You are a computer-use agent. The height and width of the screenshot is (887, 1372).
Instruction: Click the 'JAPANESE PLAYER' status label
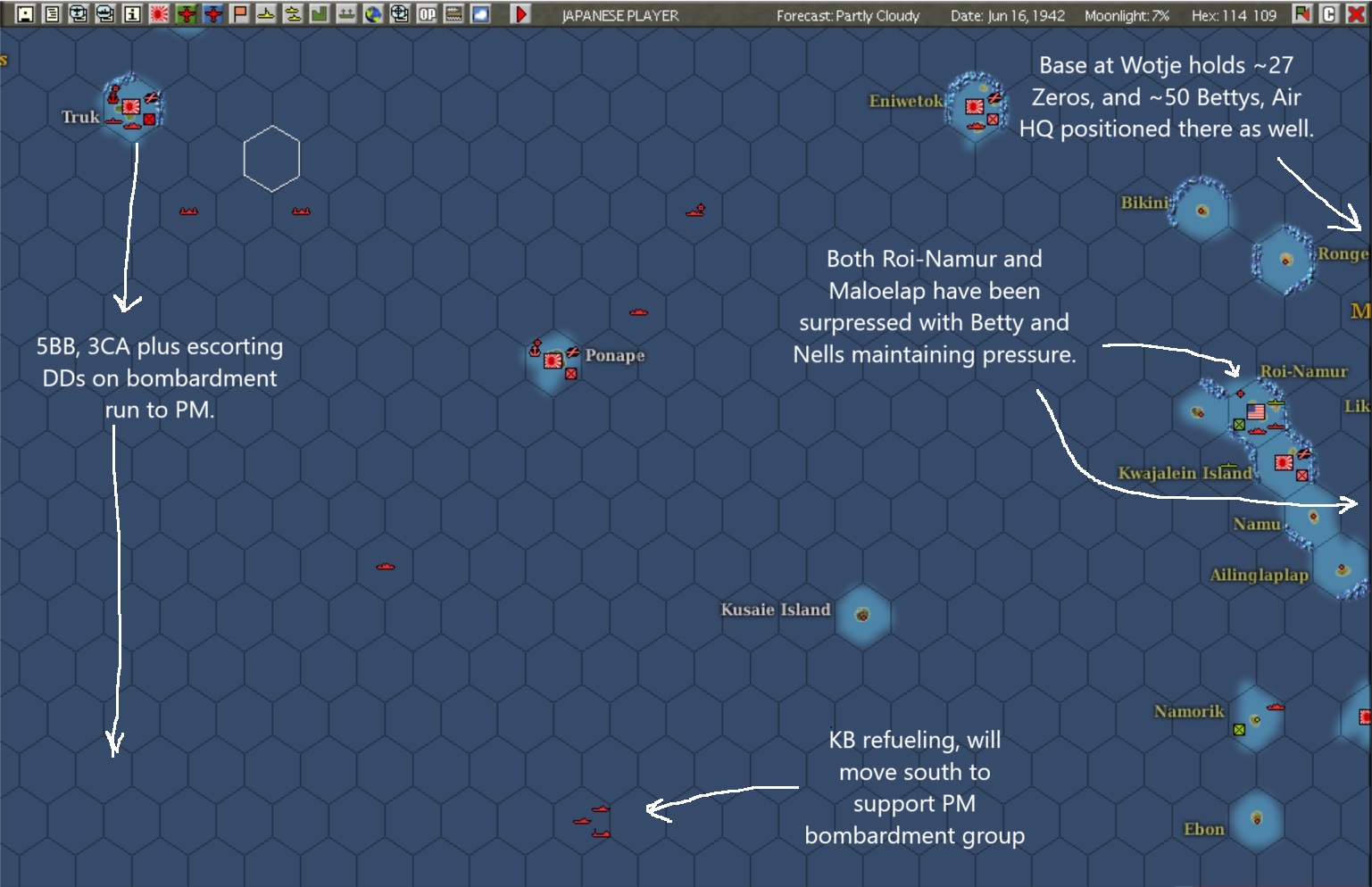coord(620,15)
